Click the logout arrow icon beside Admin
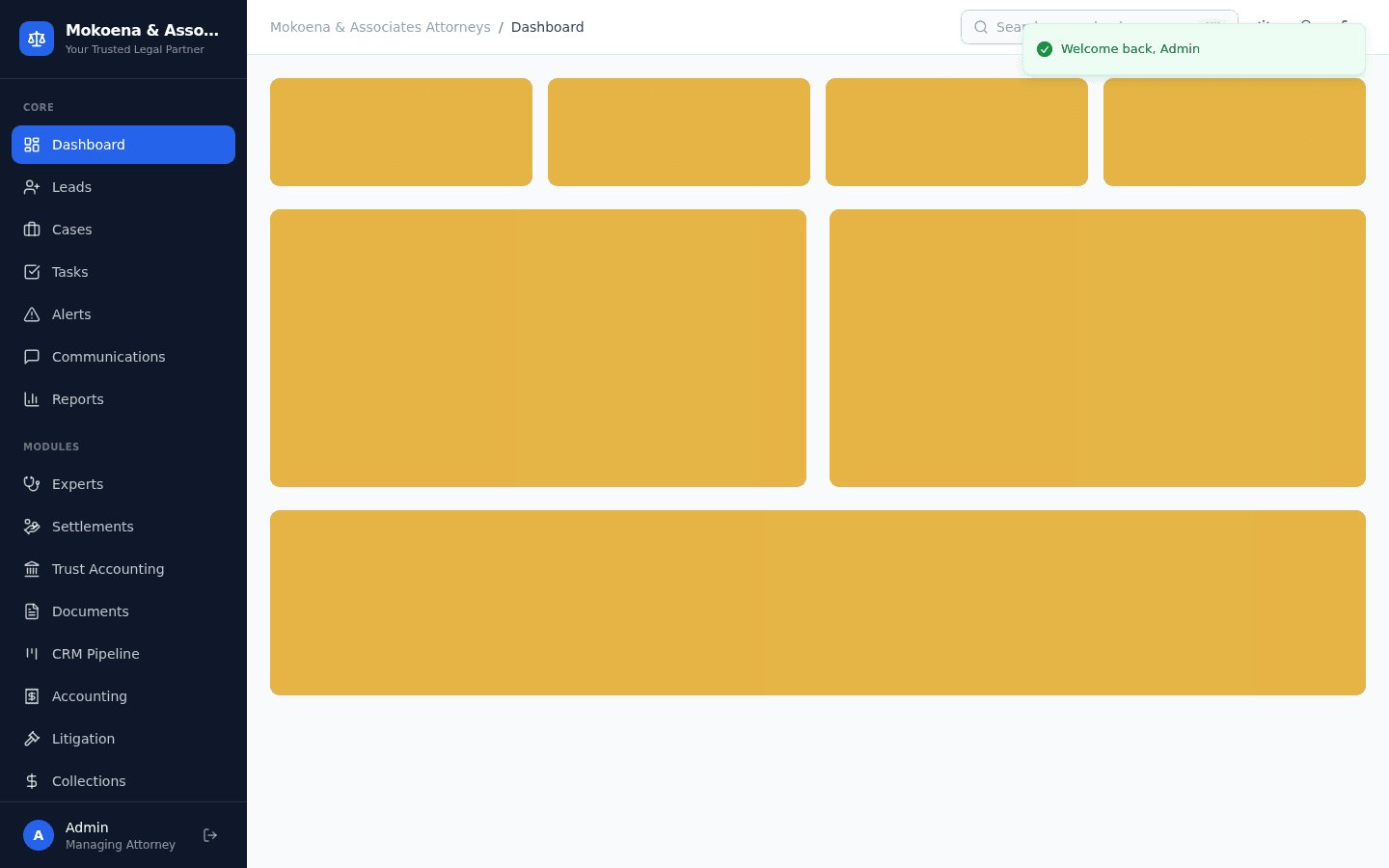Screen dimensions: 1389x868 click(x=210, y=835)
